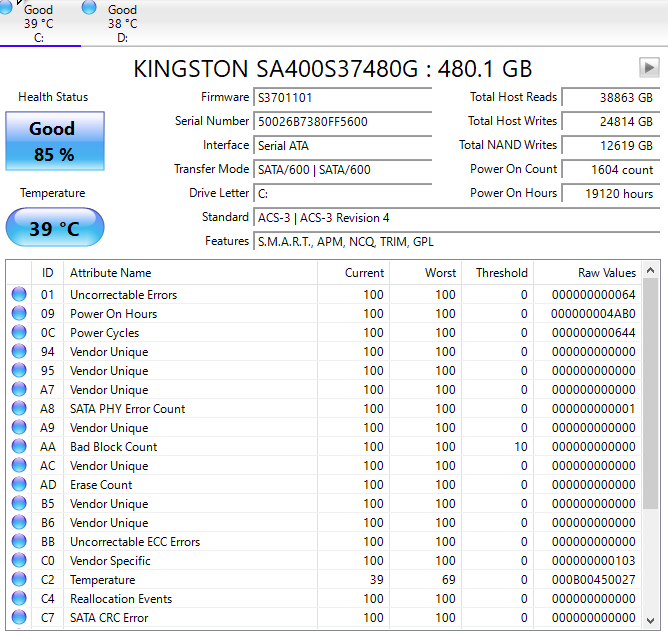Click the blue status icon of D: drive tab

(89, 7)
